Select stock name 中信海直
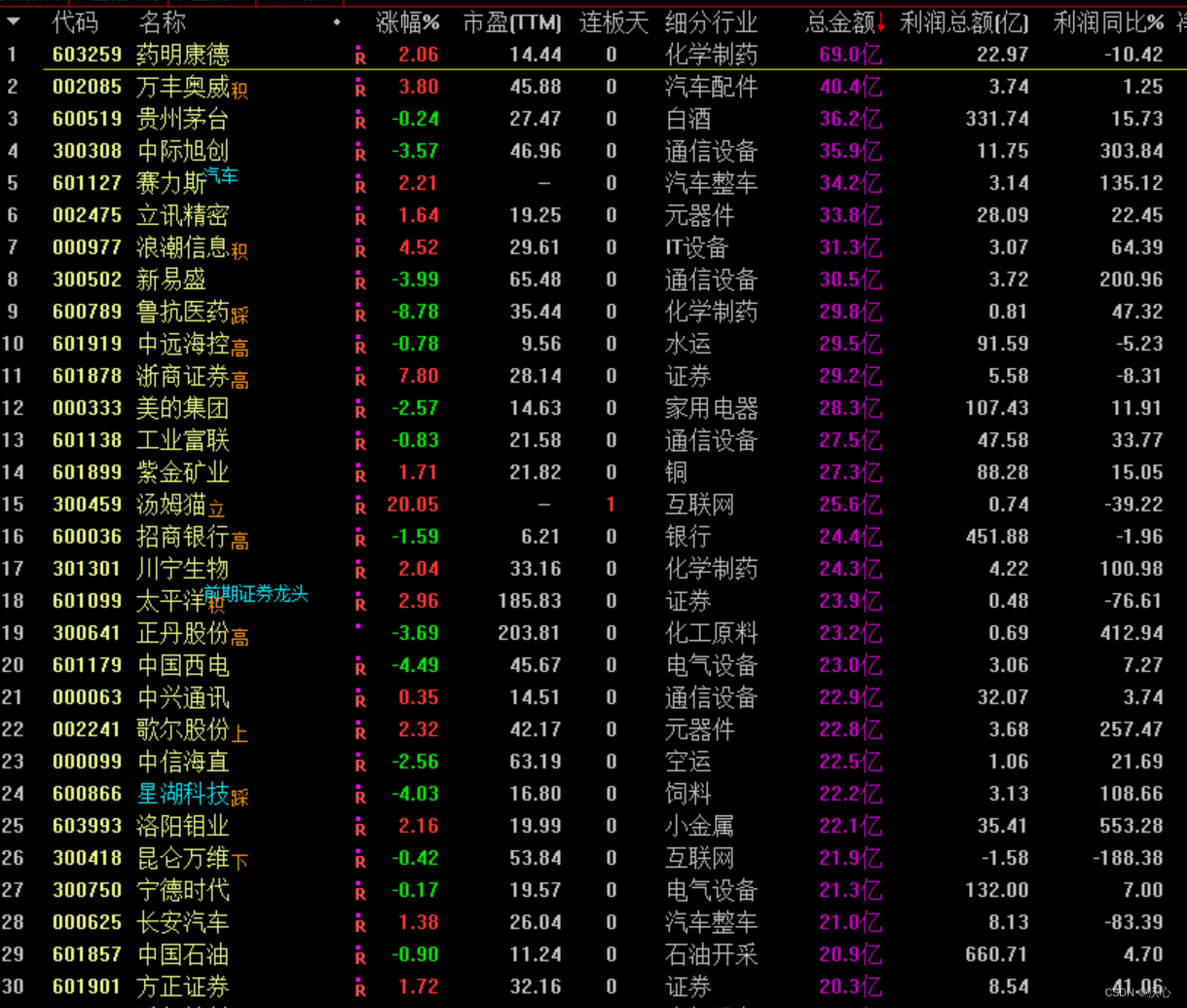 (x=183, y=762)
